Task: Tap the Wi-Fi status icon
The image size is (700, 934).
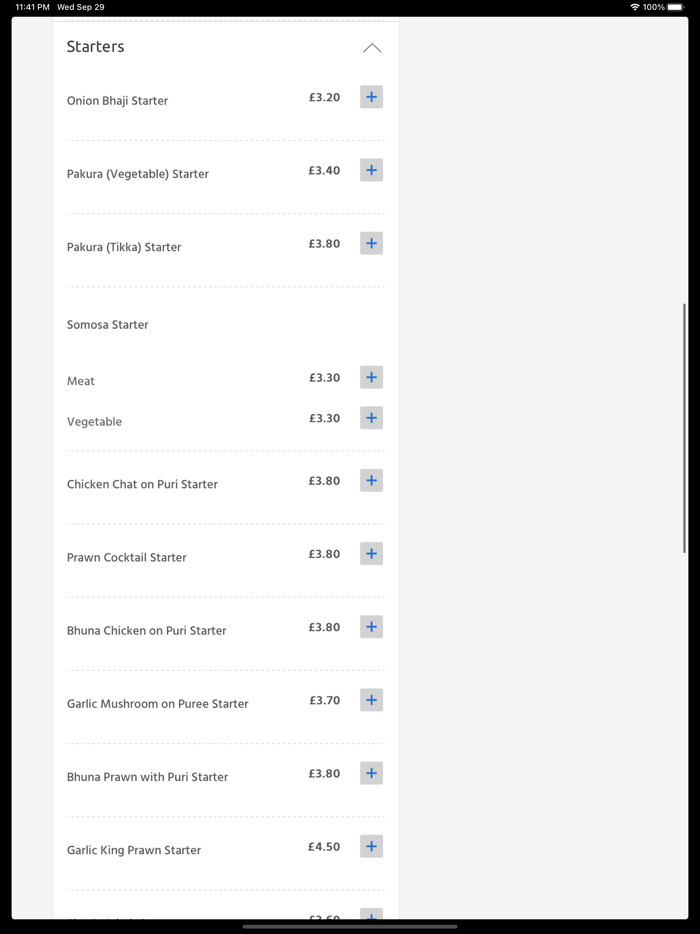Action: [634, 7]
